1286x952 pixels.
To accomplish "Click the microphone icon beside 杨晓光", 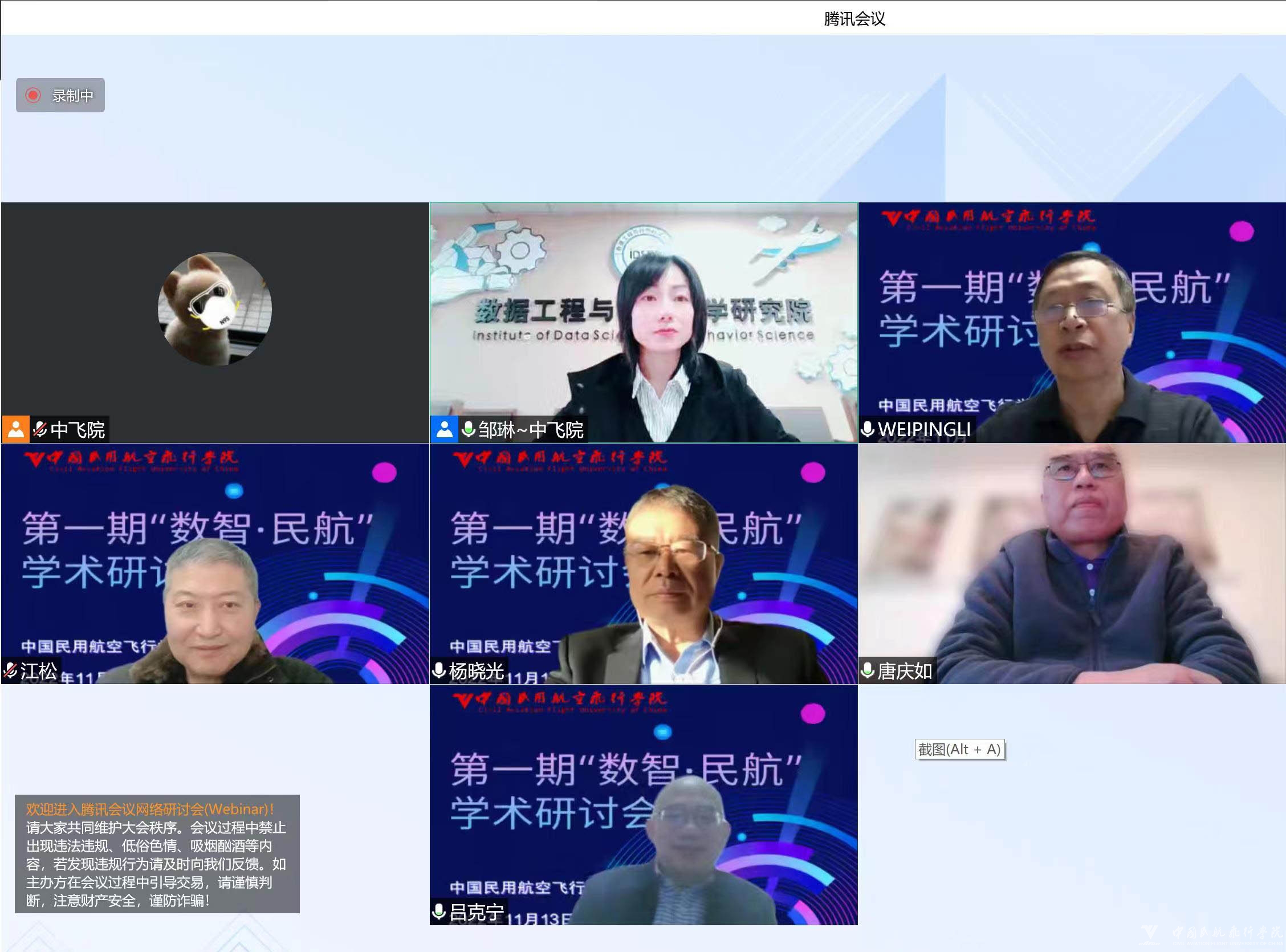I will point(439,670).
